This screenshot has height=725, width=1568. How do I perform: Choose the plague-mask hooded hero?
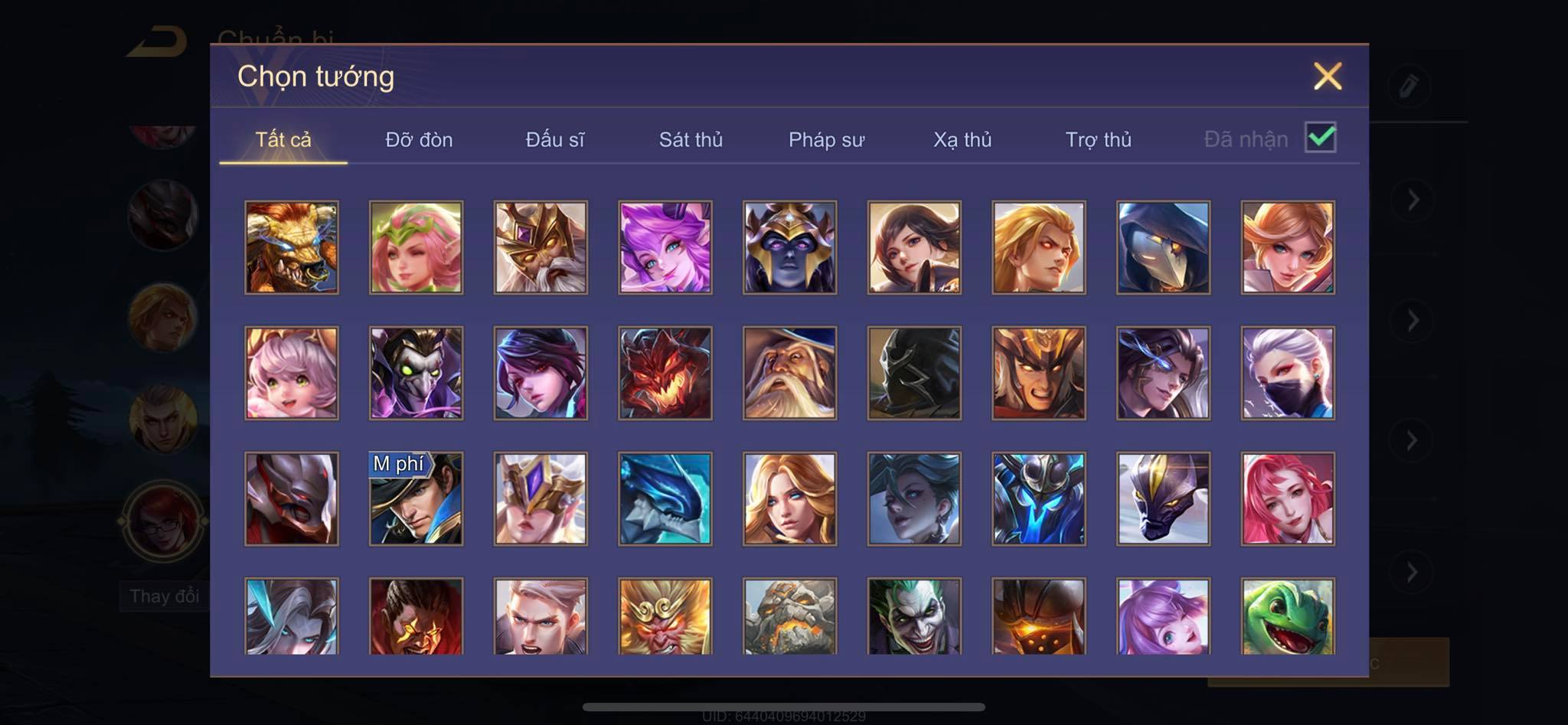[x=1163, y=247]
